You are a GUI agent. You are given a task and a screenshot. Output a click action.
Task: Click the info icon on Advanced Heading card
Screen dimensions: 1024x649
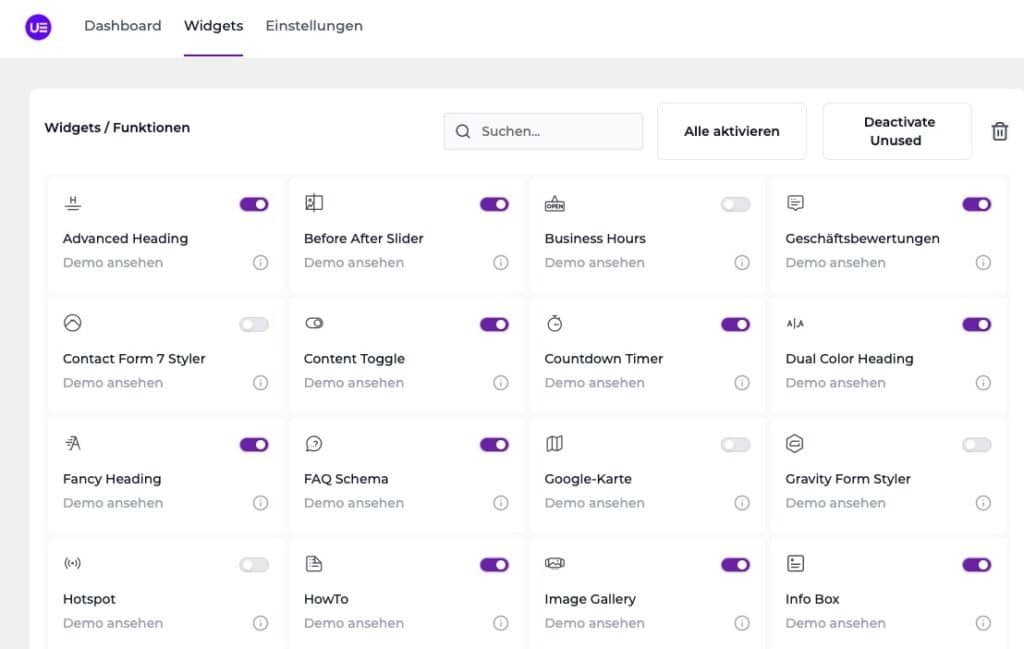click(260, 263)
